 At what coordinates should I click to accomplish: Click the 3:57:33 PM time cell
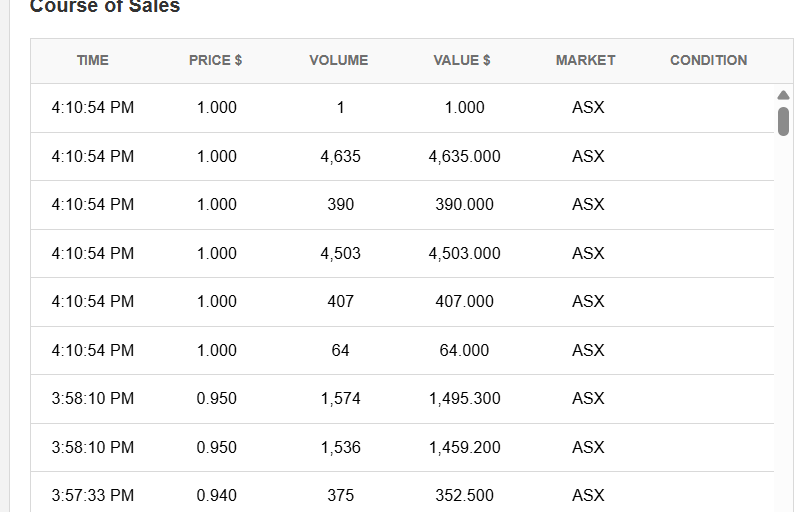pyautogui.click(x=93, y=495)
